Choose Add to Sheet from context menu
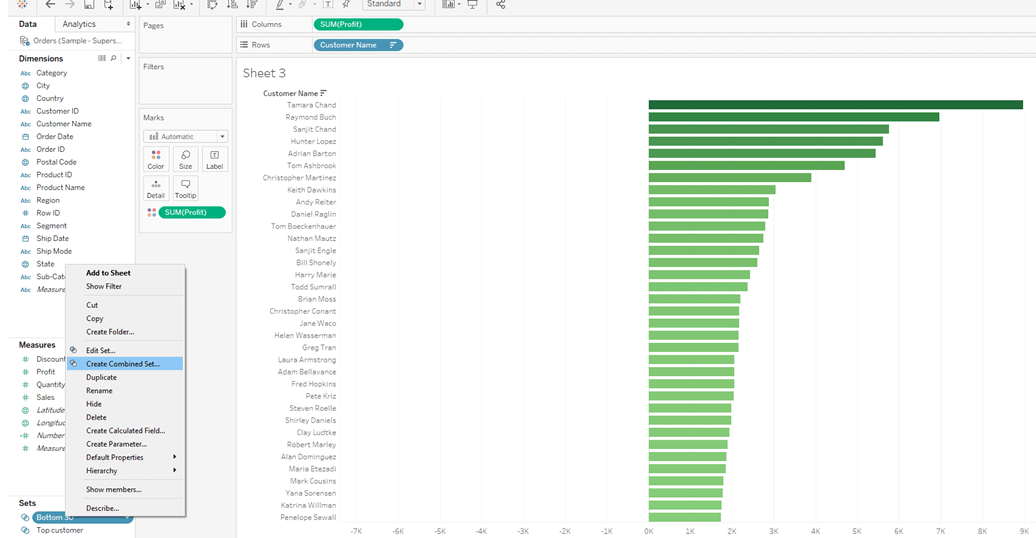The height and width of the screenshot is (538, 1036). click(x=125, y=273)
